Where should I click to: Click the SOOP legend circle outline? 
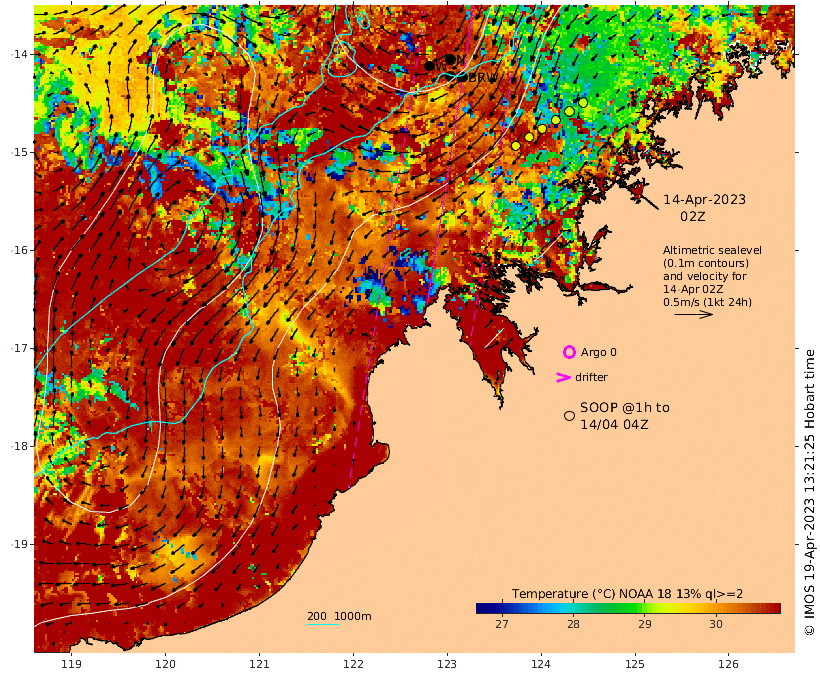tap(570, 416)
